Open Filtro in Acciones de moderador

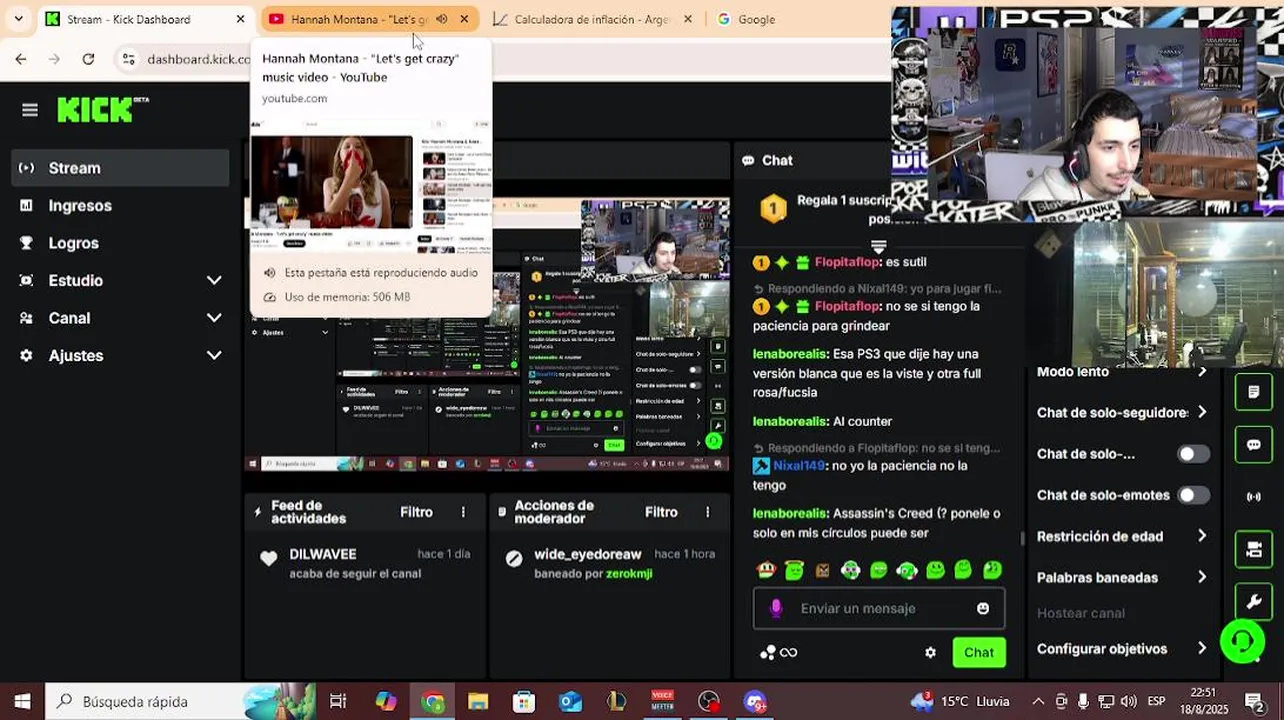click(661, 512)
